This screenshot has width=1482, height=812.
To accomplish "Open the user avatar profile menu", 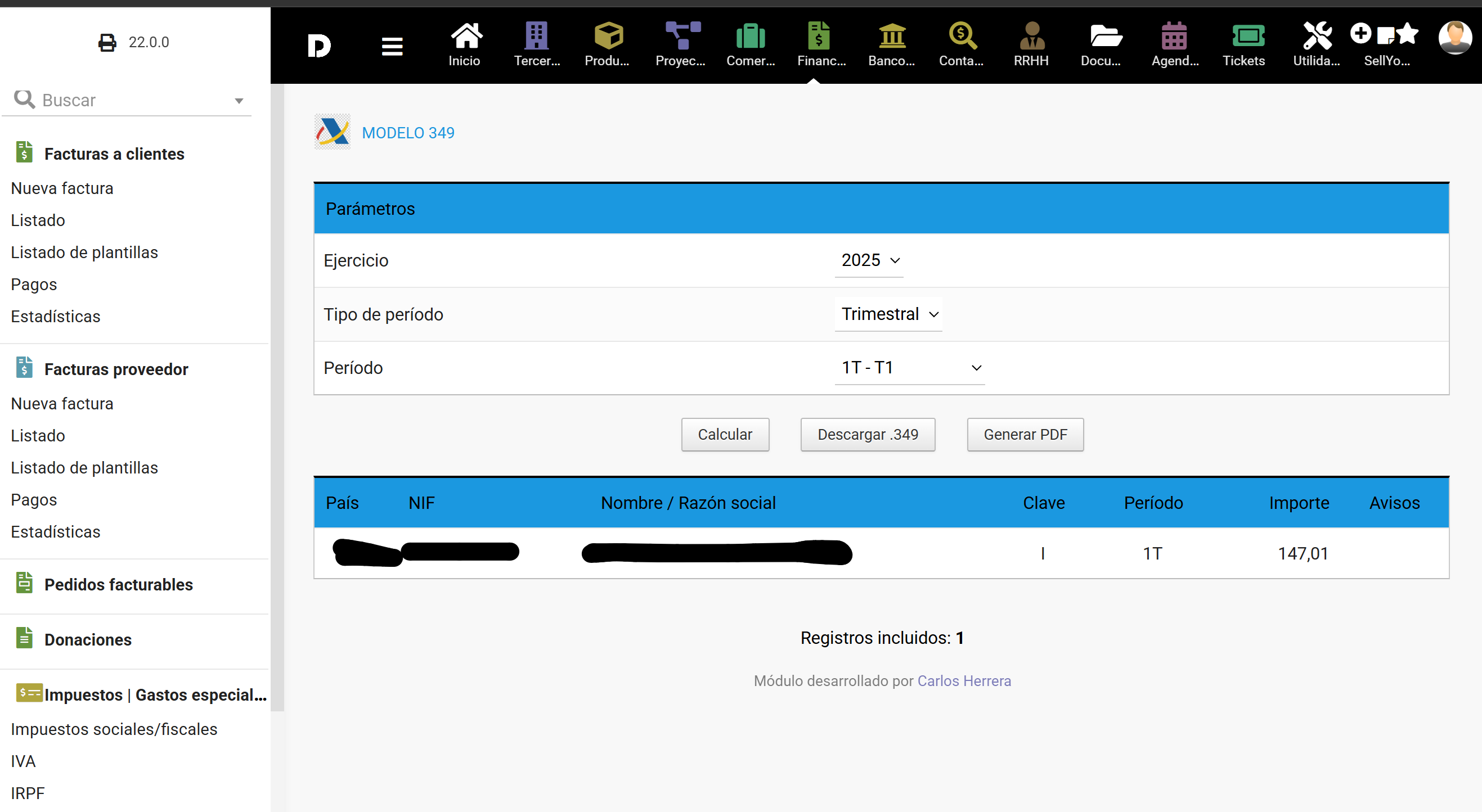I will [x=1455, y=38].
